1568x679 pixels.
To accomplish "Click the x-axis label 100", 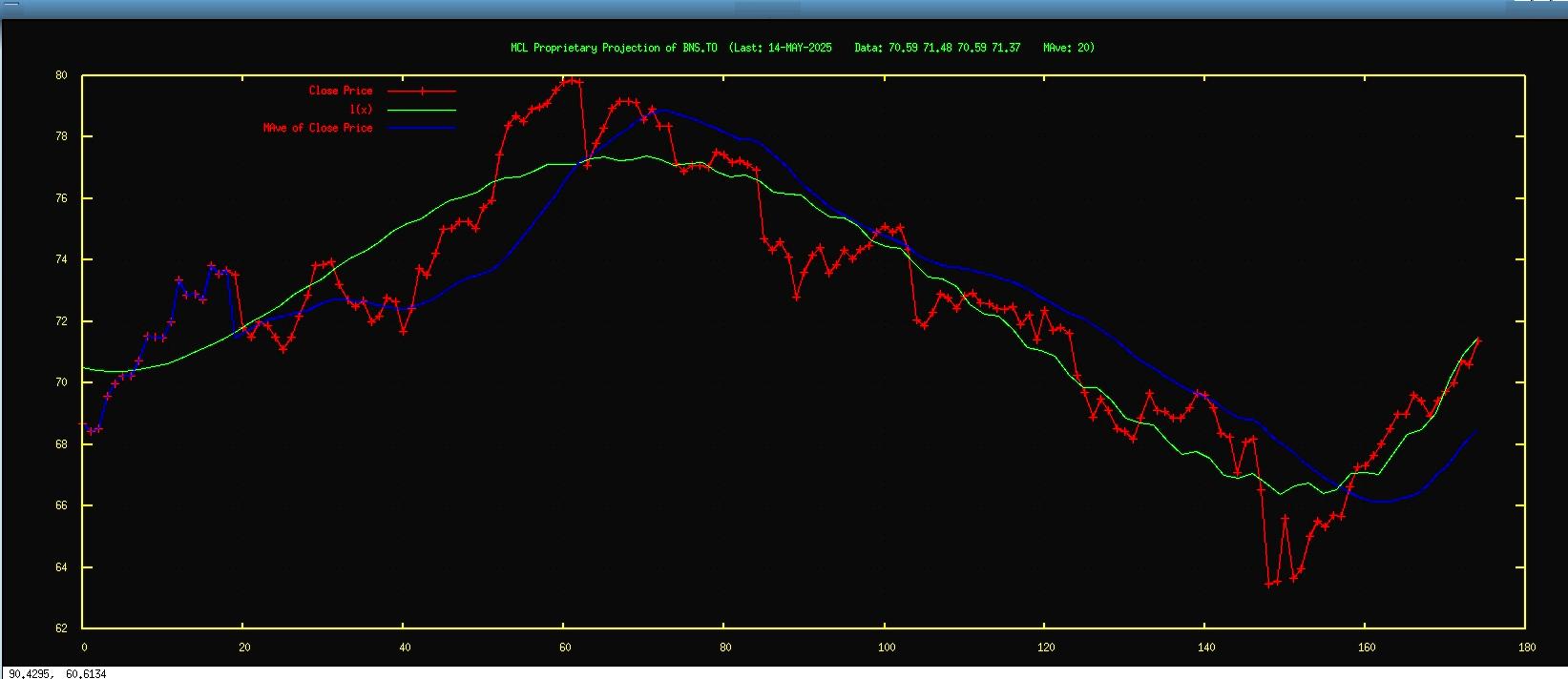I will (886, 648).
